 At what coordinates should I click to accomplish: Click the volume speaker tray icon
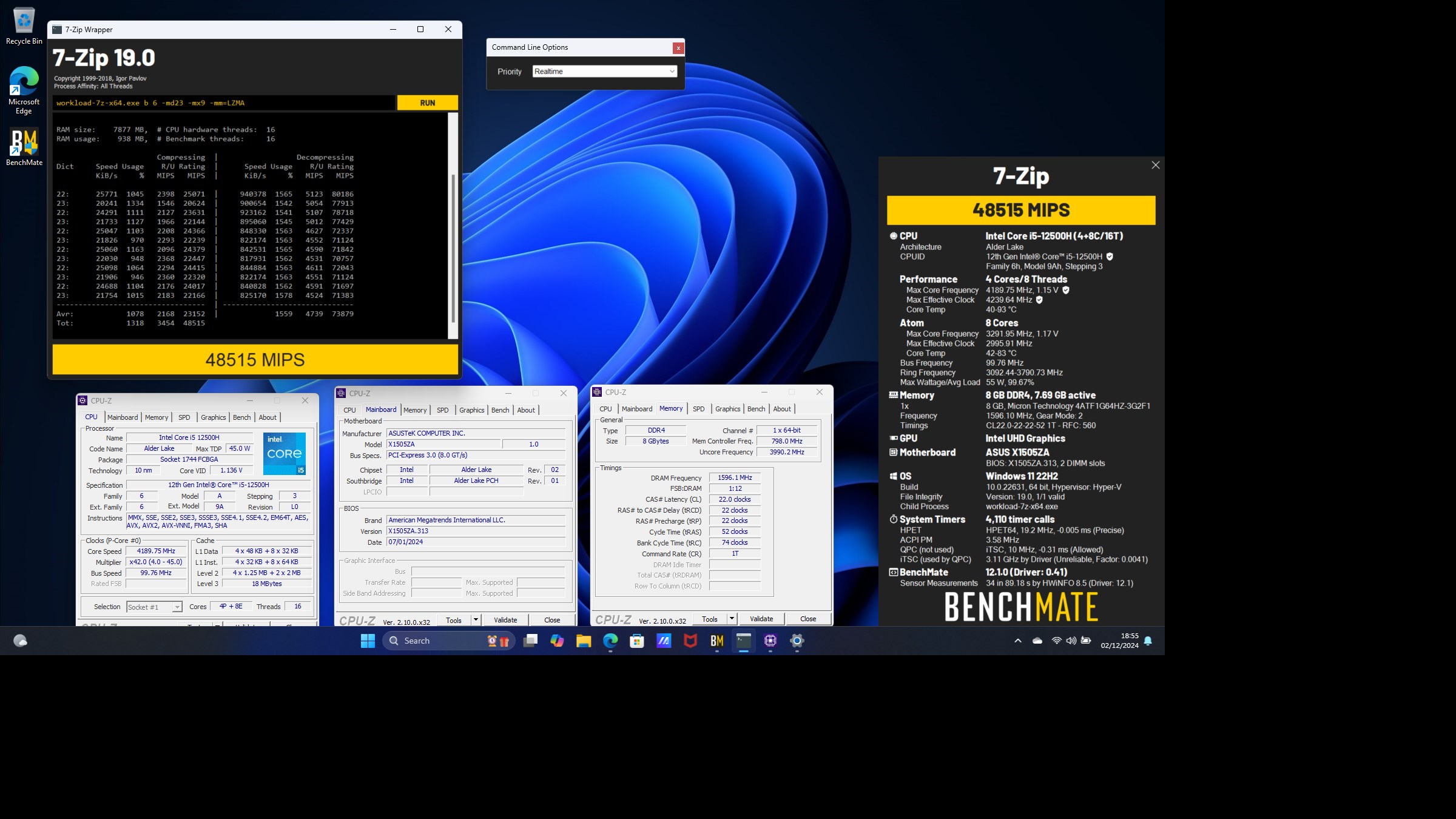point(1071,641)
